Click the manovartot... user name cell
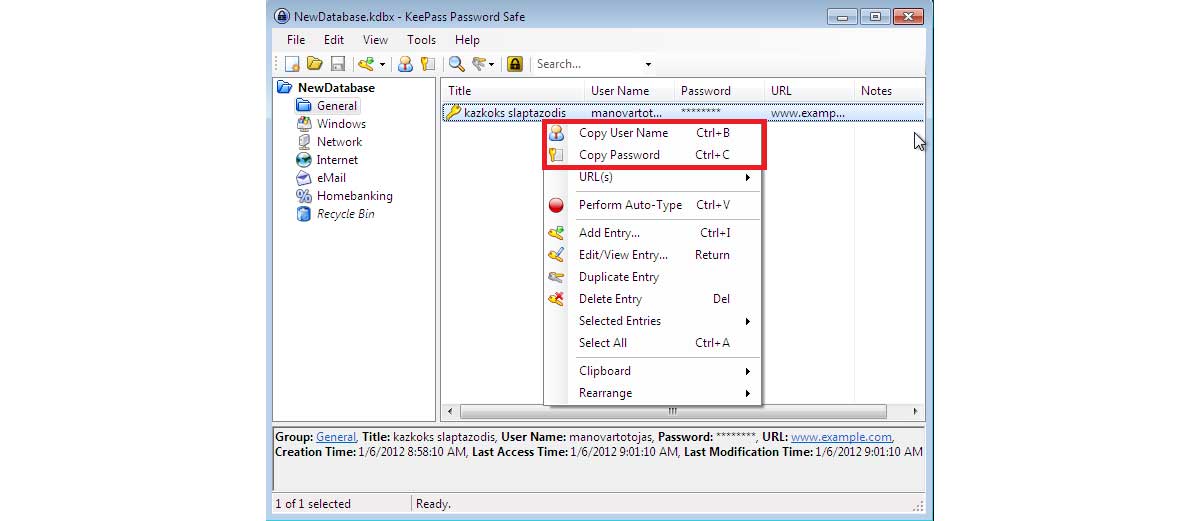The image size is (1200, 521). [627, 113]
